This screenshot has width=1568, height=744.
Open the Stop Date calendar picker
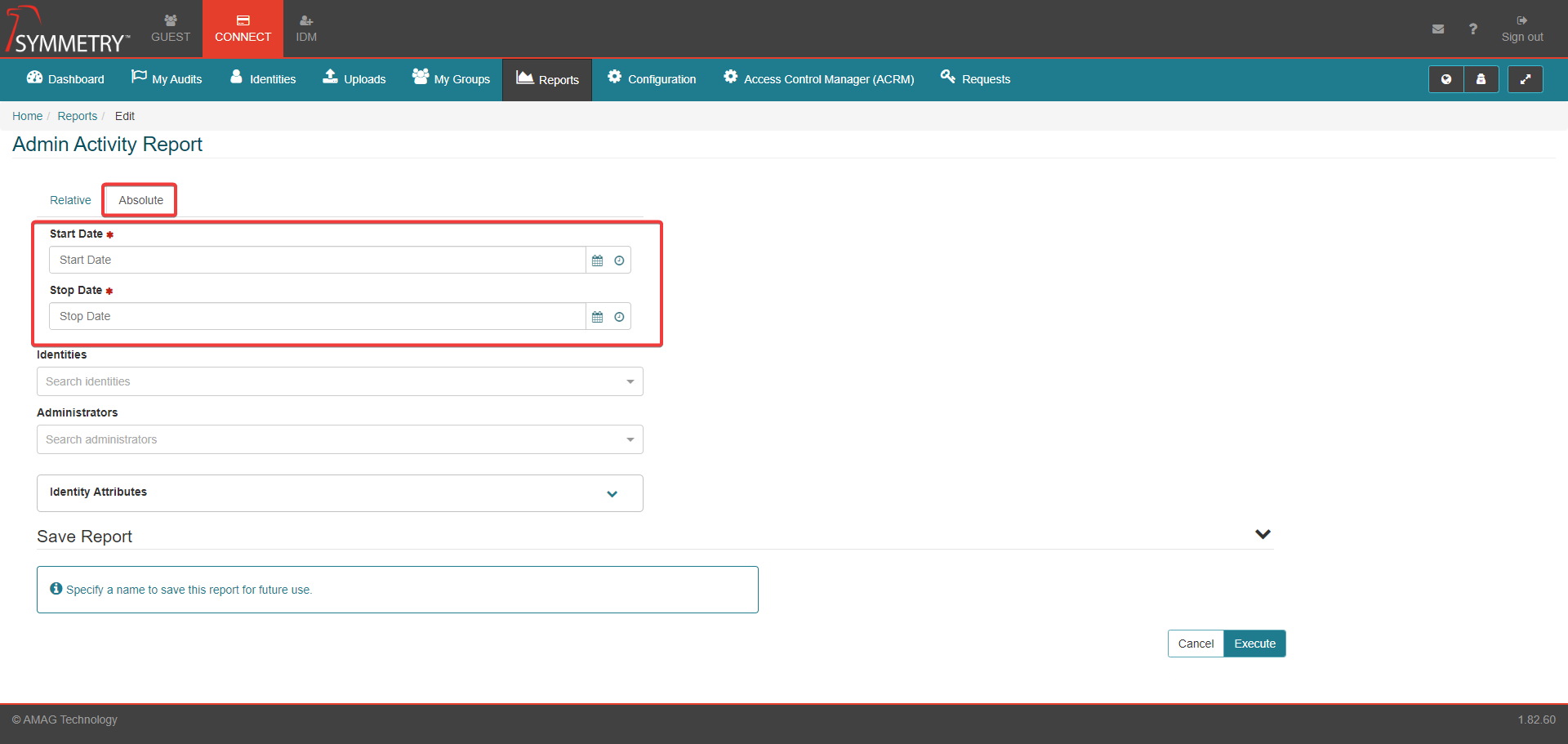tap(597, 317)
